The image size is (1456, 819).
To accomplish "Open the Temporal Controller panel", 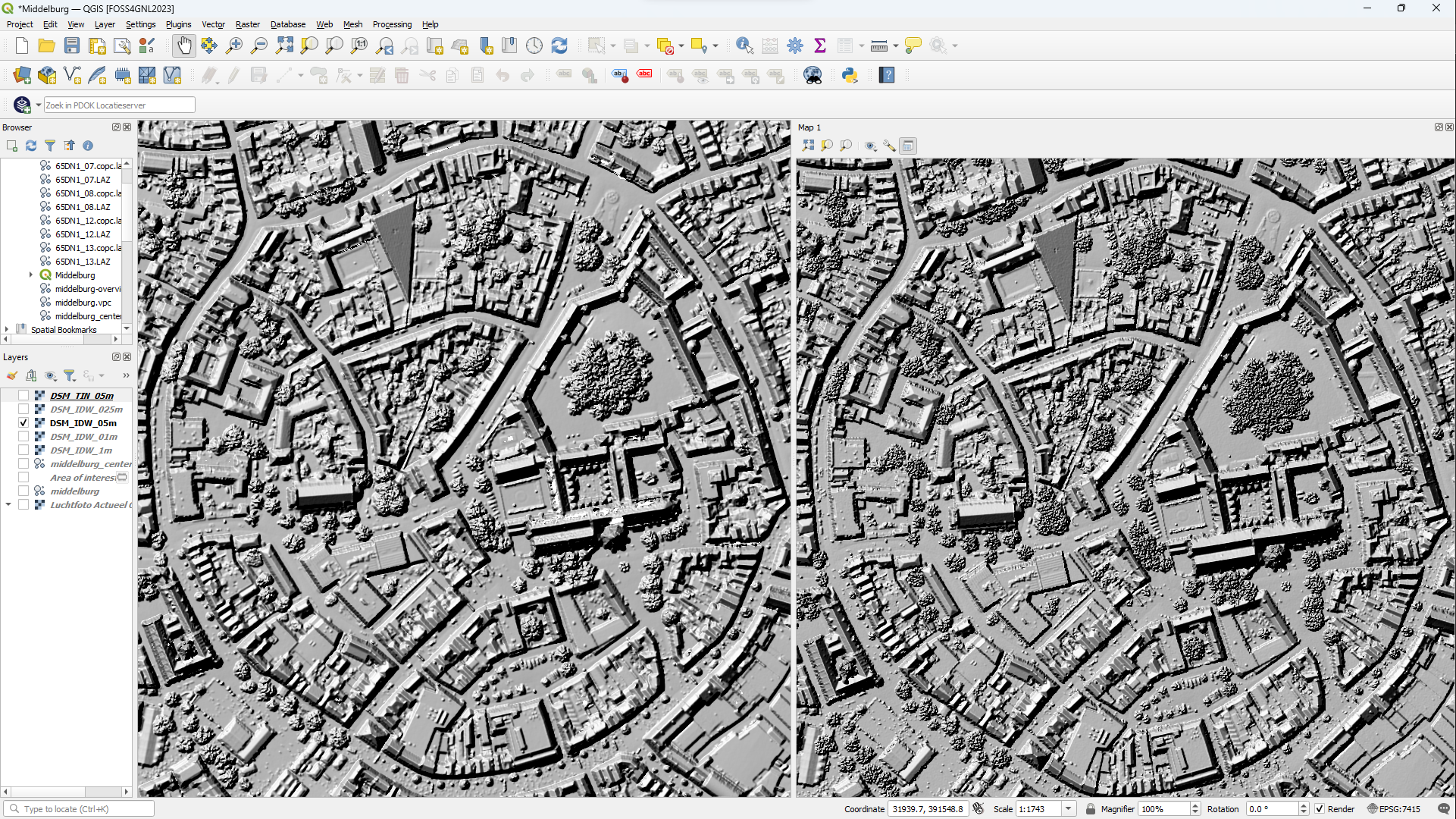I will (534, 45).
